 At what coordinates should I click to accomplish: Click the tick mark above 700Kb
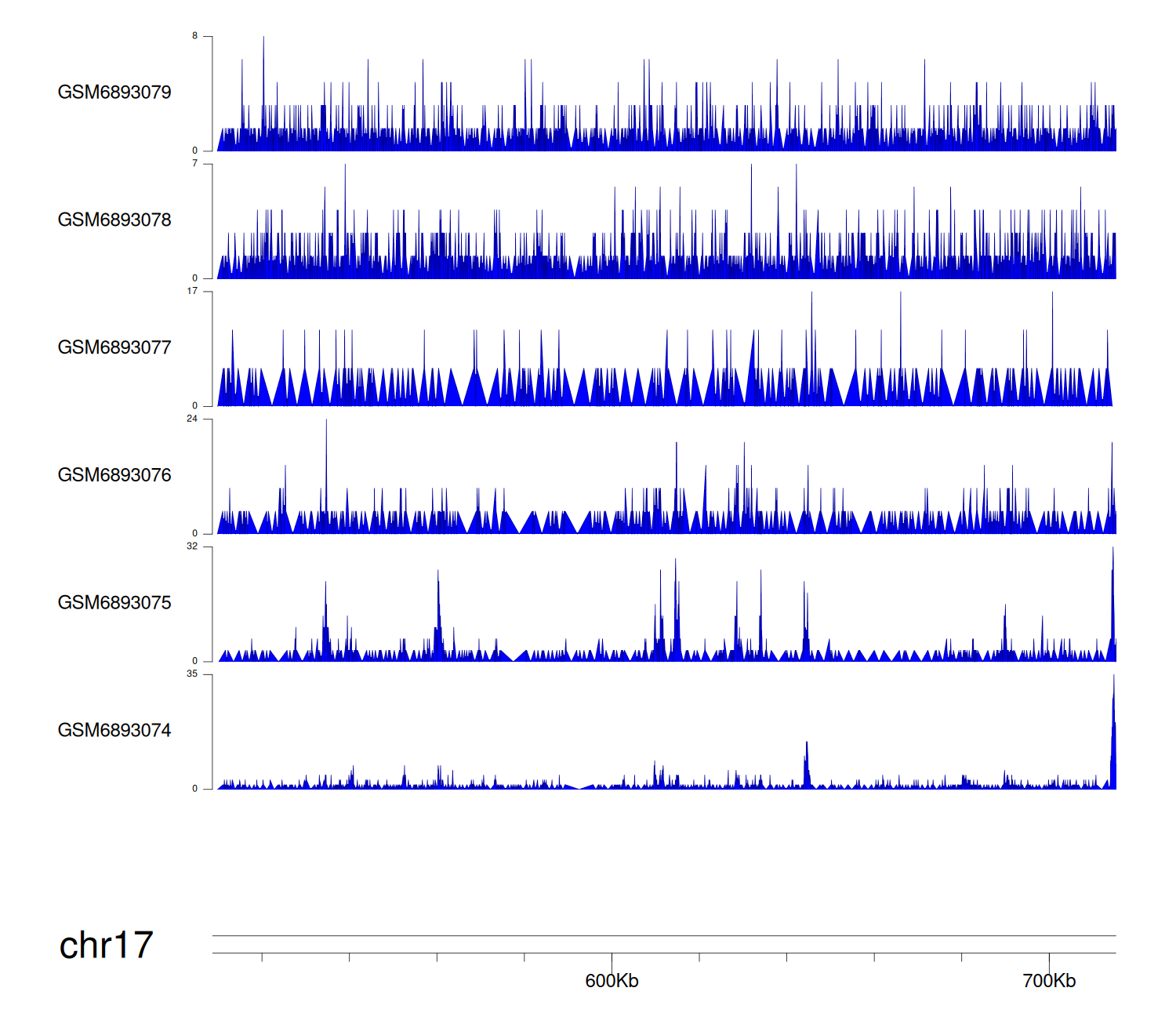[1049, 958]
